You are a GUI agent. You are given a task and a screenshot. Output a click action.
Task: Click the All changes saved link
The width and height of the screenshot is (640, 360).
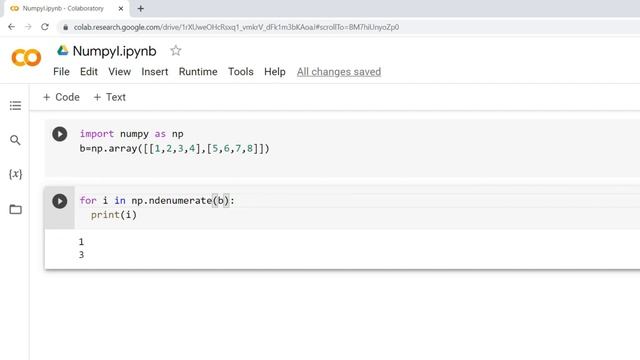coord(339,72)
